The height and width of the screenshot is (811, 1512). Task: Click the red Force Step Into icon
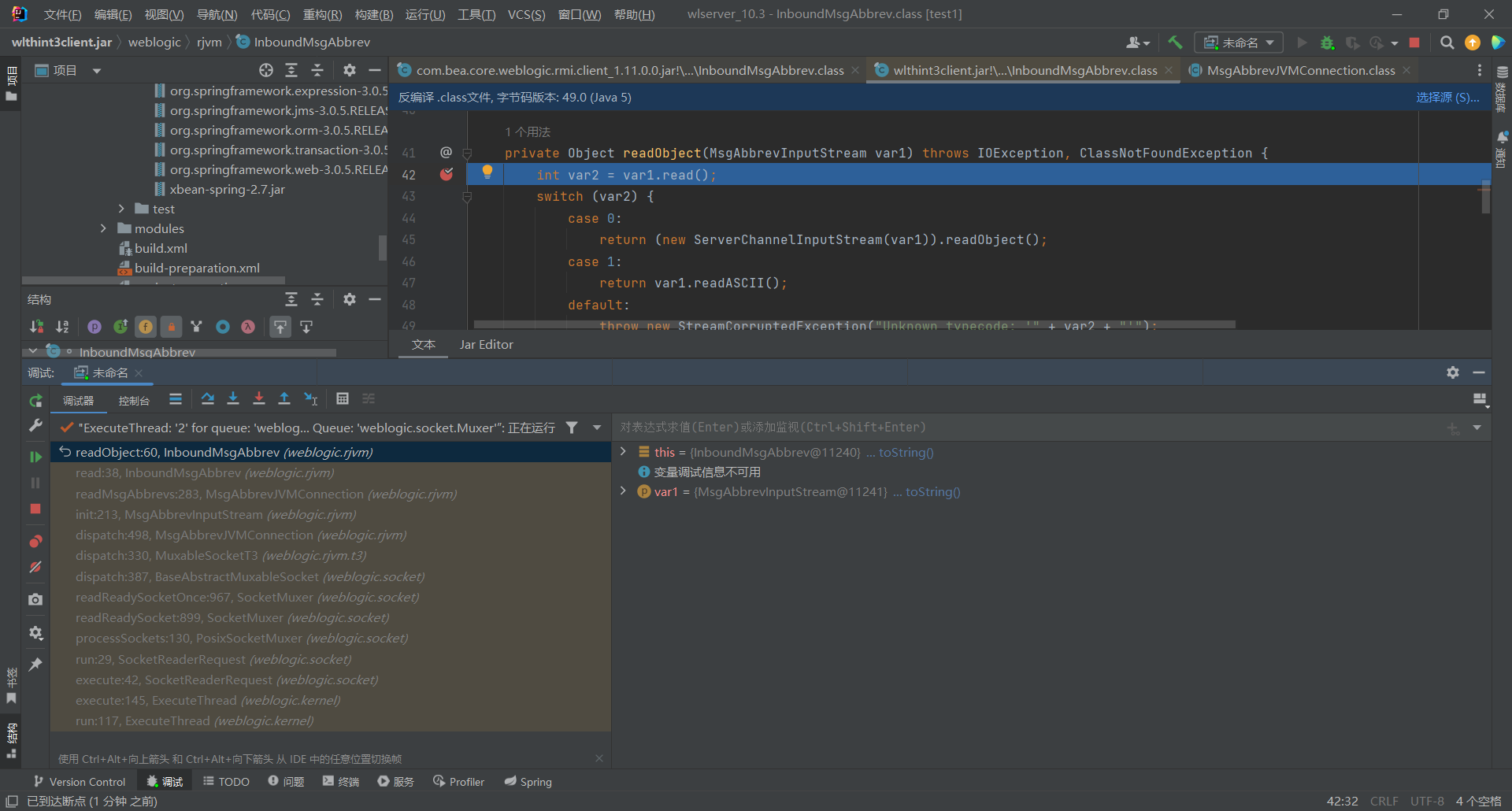click(x=258, y=399)
